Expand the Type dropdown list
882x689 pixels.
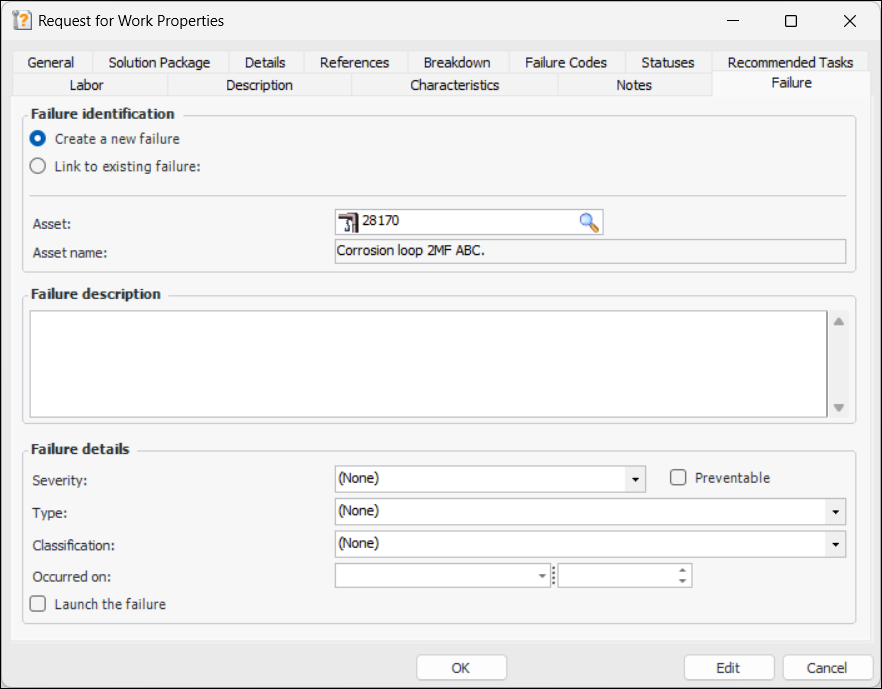pos(835,511)
